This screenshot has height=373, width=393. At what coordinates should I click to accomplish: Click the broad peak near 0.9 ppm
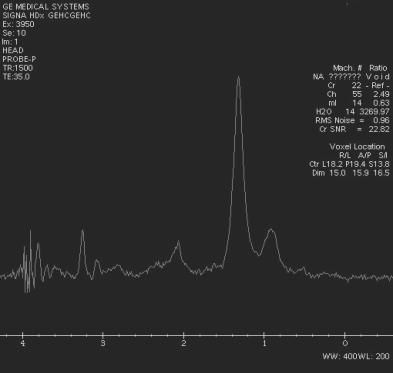point(271,230)
